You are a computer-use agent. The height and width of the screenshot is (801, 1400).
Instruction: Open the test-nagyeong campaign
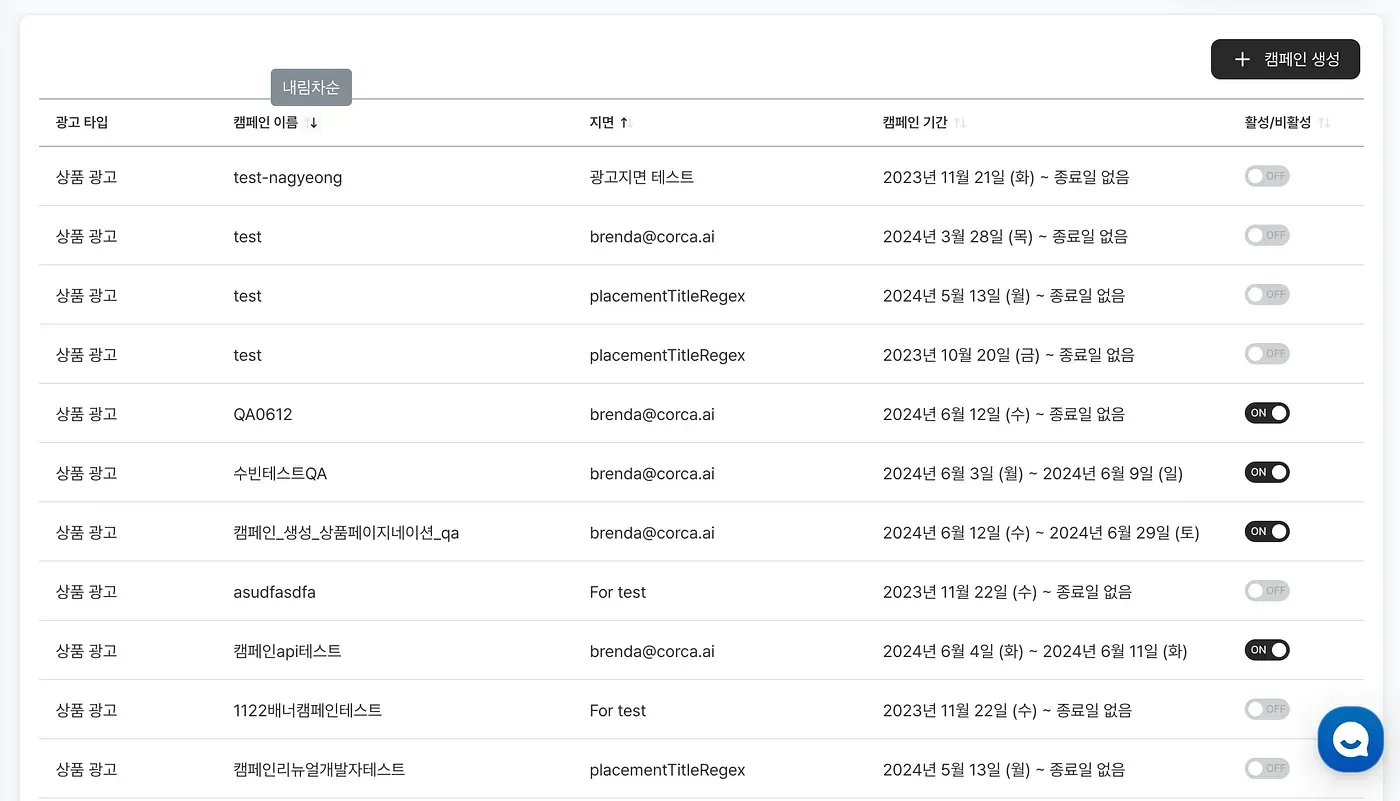pos(288,178)
